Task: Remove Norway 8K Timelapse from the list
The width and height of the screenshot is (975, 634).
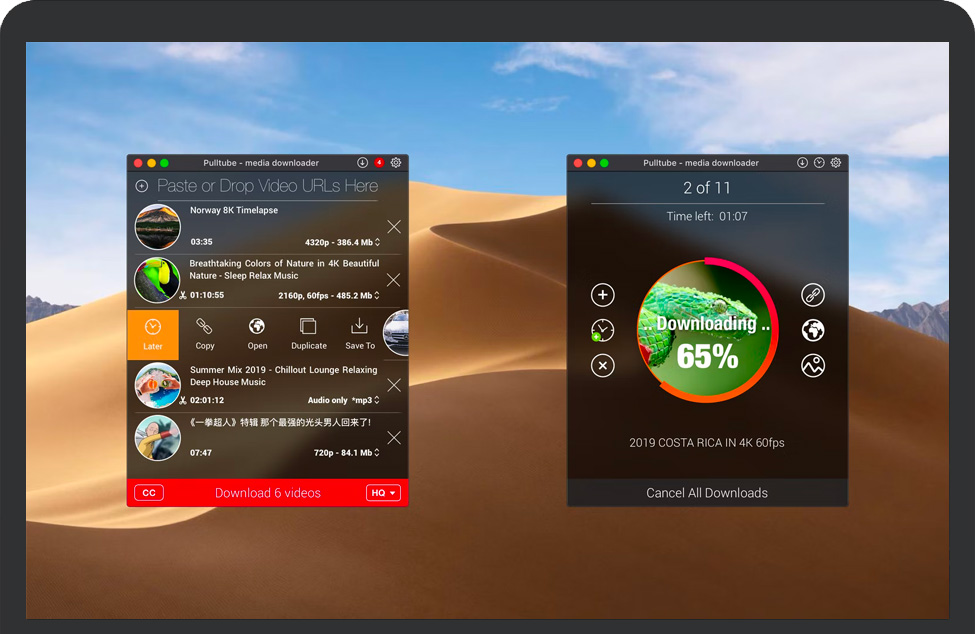Action: coord(393,227)
